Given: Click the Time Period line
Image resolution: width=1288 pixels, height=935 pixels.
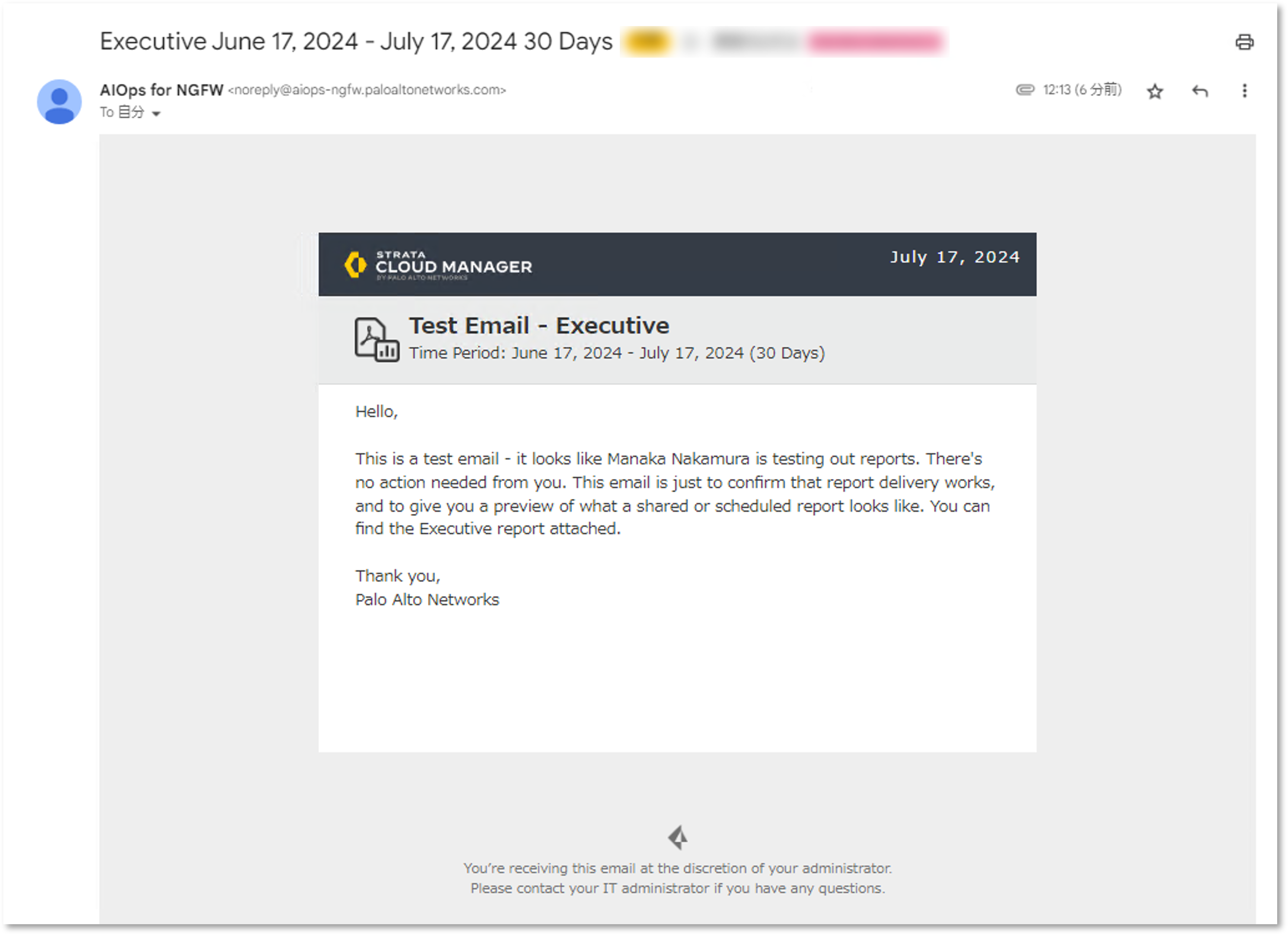Looking at the screenshot, I should coord(617,353).
